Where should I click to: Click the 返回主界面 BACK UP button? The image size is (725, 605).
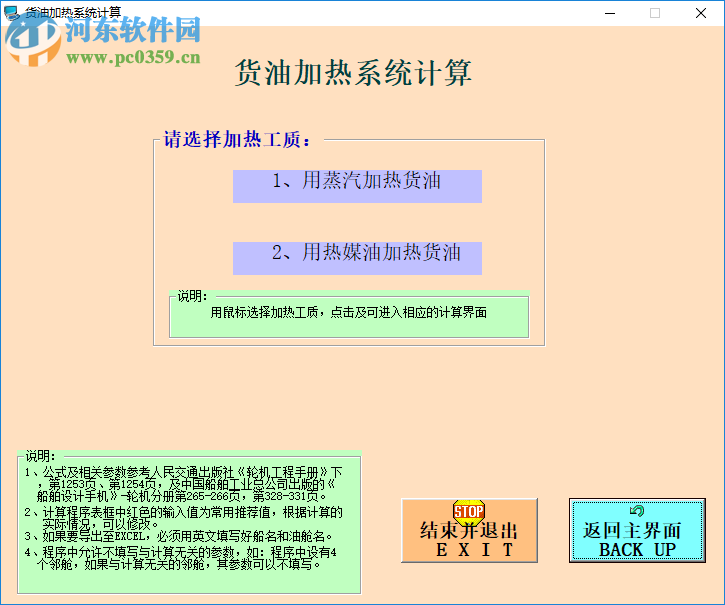pyautogui.click(x=637, y=530)
